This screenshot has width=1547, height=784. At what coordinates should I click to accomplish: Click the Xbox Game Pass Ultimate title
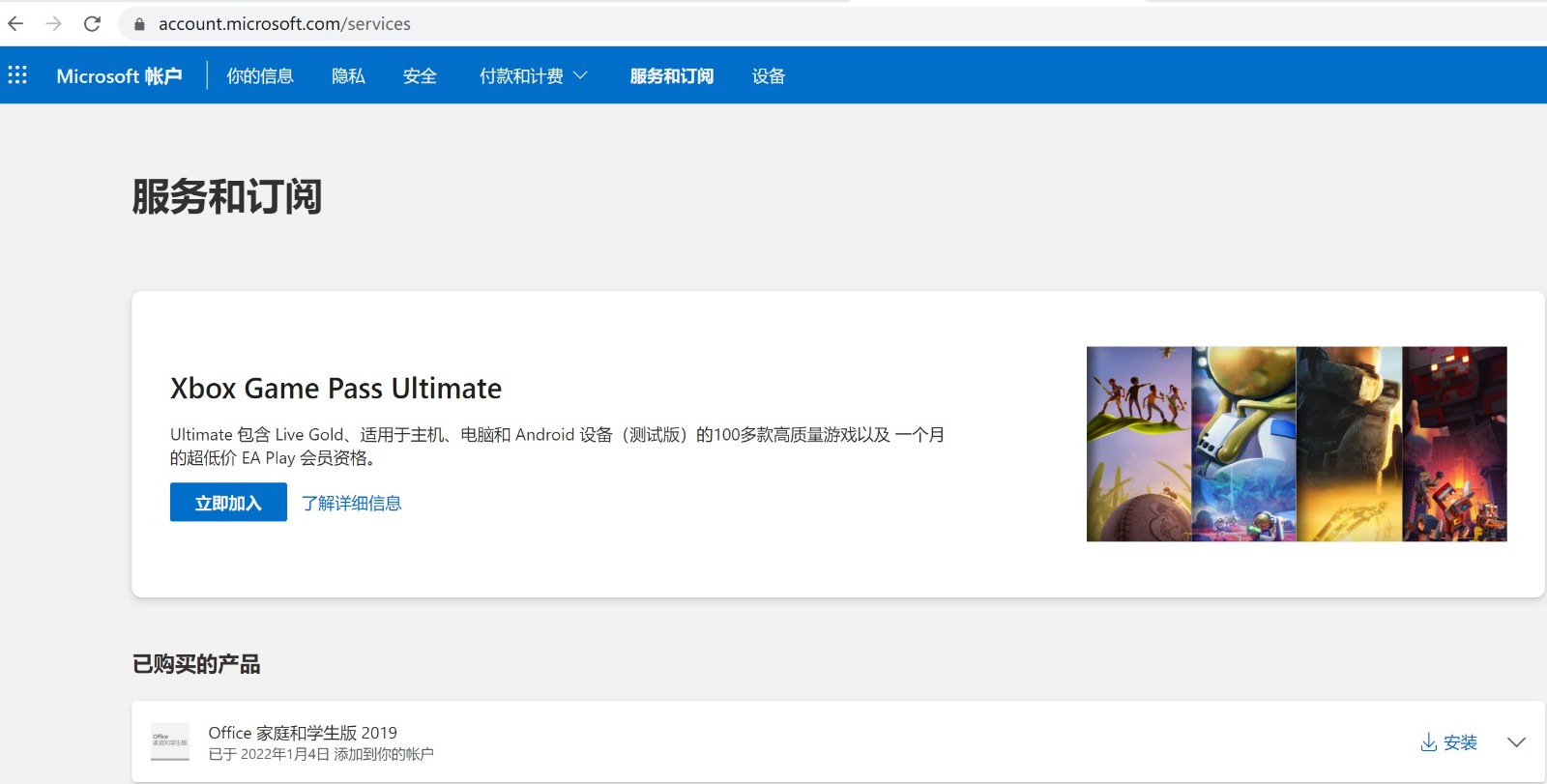(x=336, y=389)
